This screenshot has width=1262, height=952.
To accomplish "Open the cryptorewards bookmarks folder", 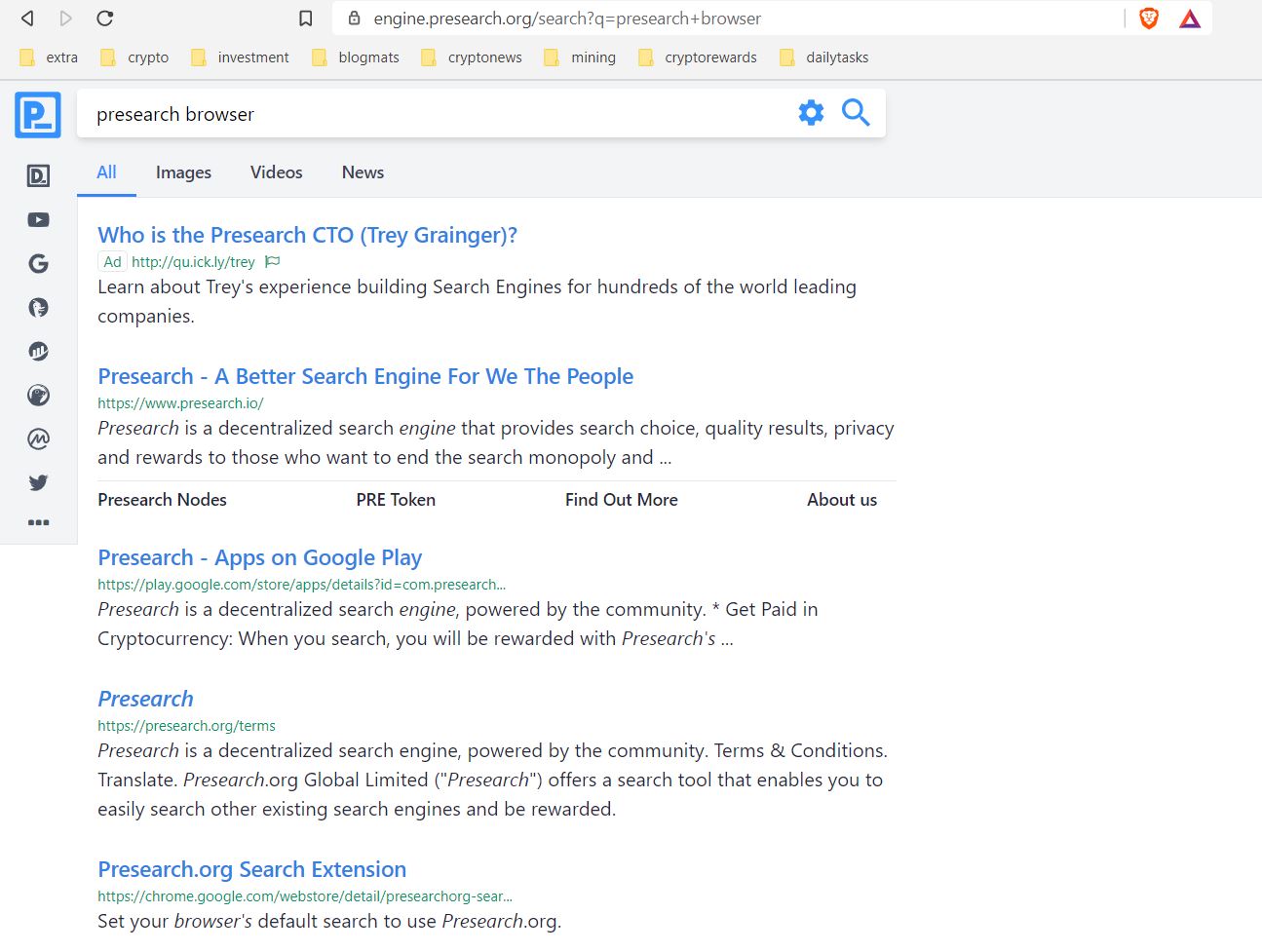I will (x=698, y=57).
